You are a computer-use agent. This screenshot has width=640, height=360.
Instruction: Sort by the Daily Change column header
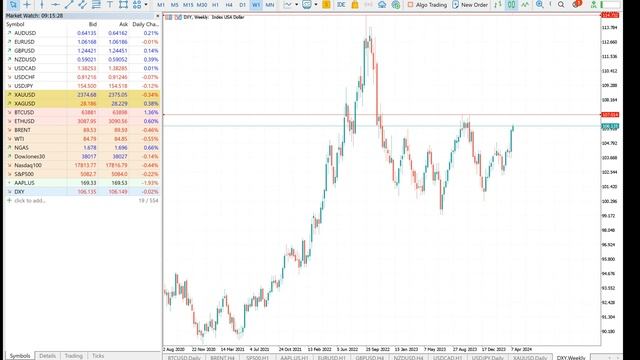point(145,24)
